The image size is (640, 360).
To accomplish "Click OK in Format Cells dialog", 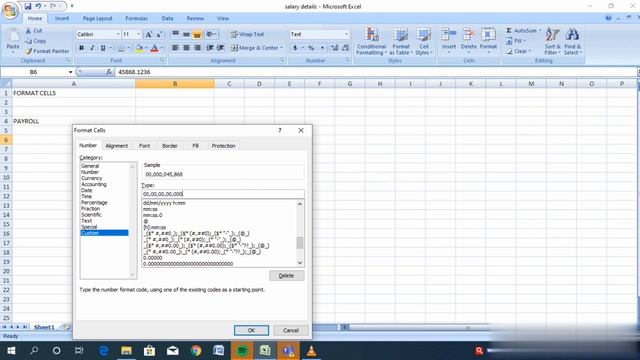I will click(251, 330).
